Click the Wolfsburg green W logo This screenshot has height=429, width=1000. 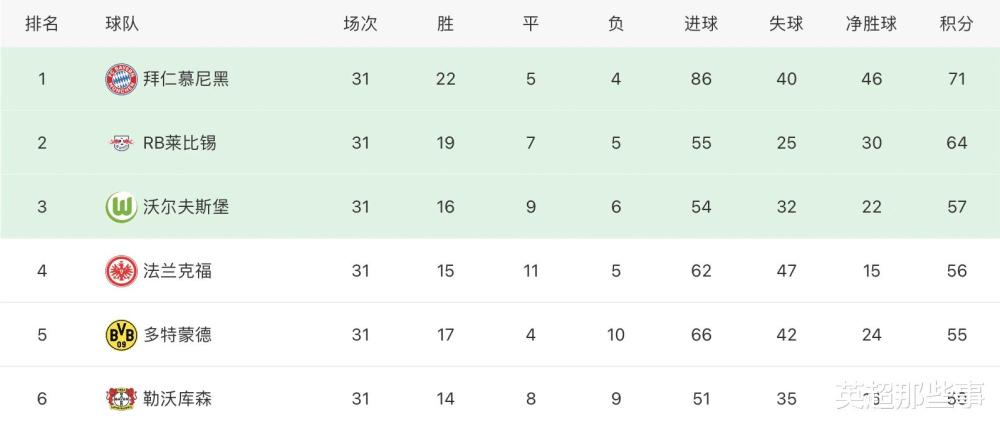click(x=121, y=207)
